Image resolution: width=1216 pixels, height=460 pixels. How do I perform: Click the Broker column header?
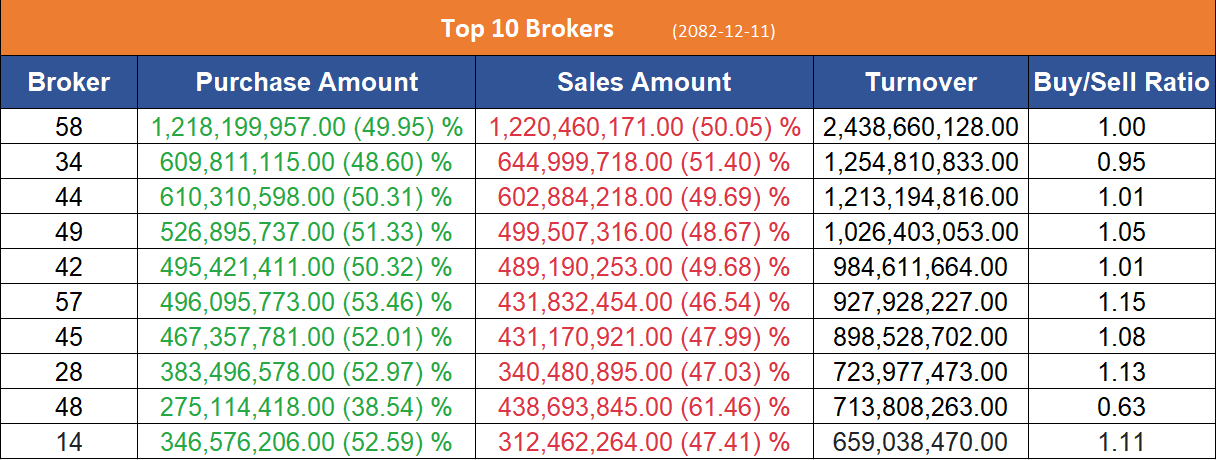(69, 82)
